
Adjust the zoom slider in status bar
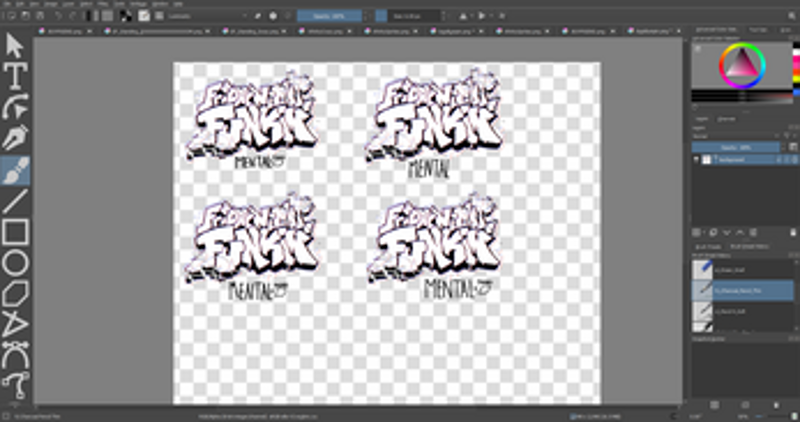pos(772,416)
